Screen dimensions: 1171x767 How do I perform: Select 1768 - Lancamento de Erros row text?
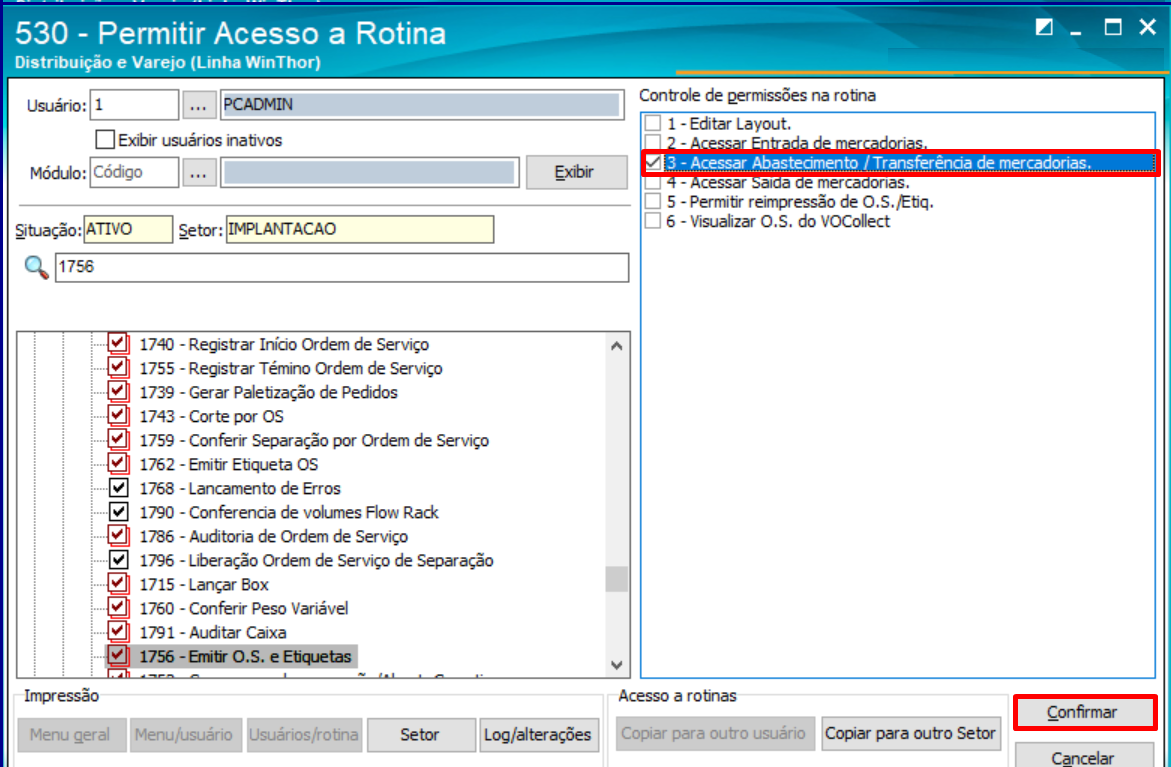click(x=240, y=488)
